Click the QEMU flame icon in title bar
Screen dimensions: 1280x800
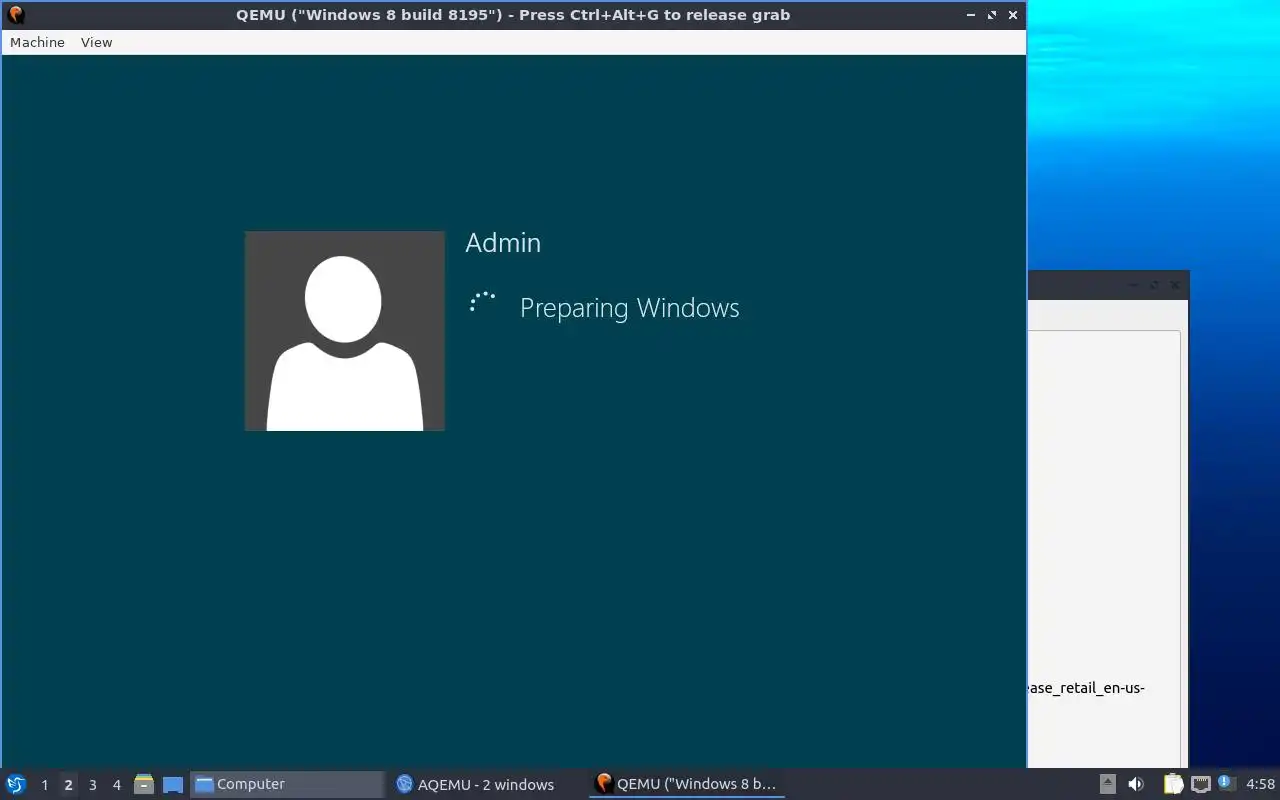click(15, 15)
